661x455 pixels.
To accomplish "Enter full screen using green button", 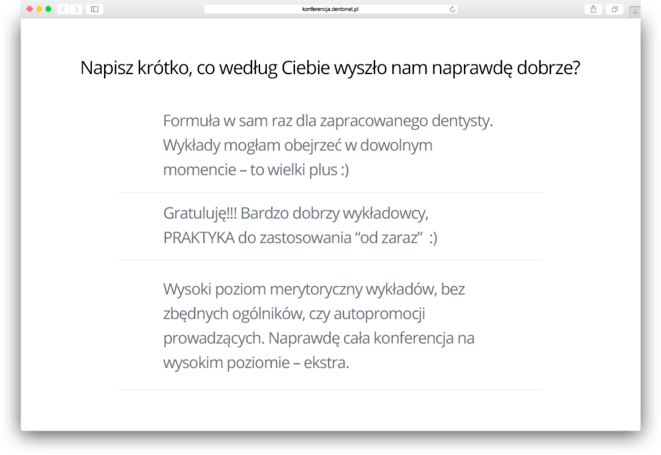I will 48,9.
